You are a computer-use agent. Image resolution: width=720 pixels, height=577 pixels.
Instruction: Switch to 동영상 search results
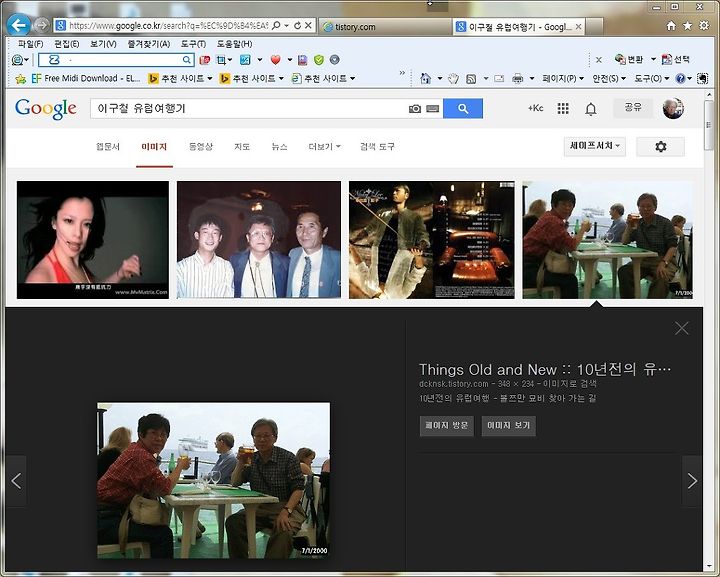coord(201,146)
